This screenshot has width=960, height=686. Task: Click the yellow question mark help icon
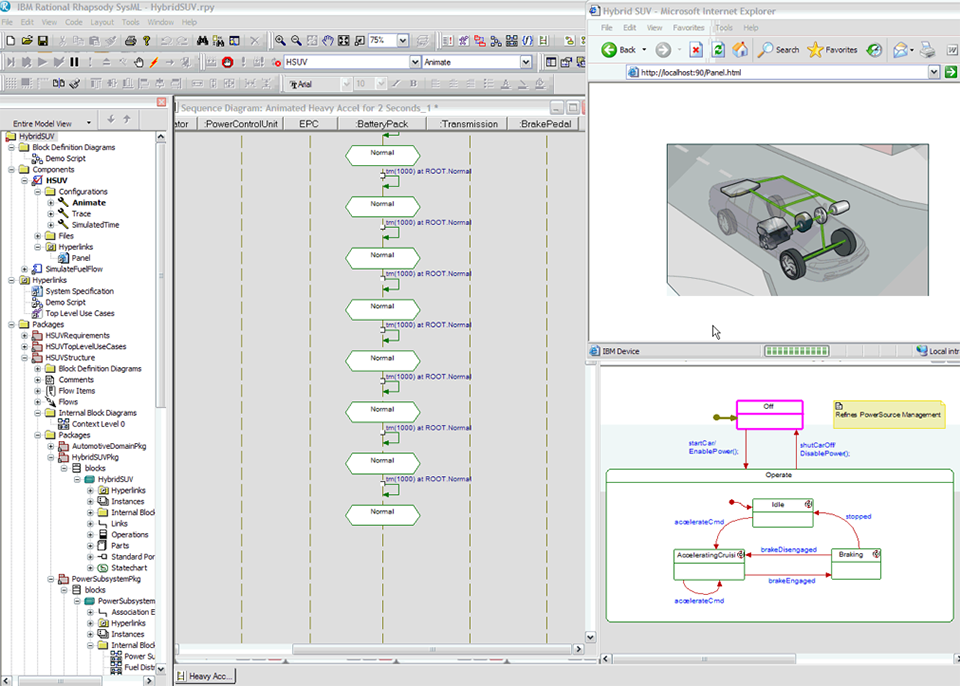[146, 40]
